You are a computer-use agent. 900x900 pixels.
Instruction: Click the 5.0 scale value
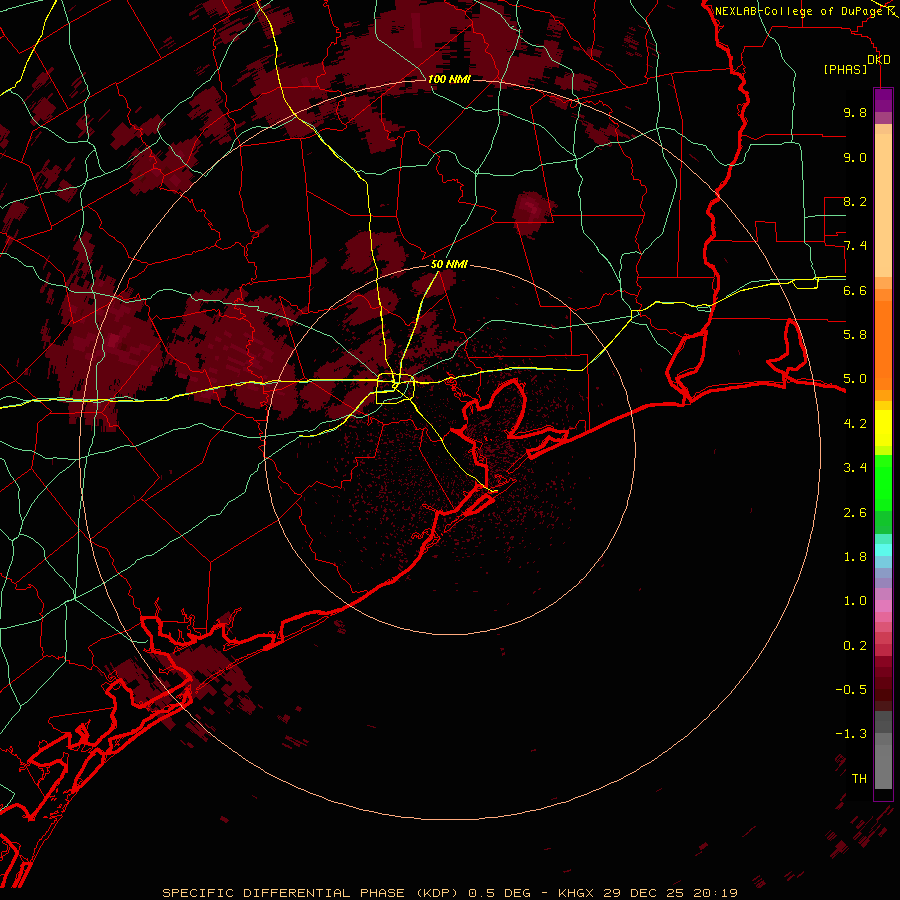[x=855, y=379]
